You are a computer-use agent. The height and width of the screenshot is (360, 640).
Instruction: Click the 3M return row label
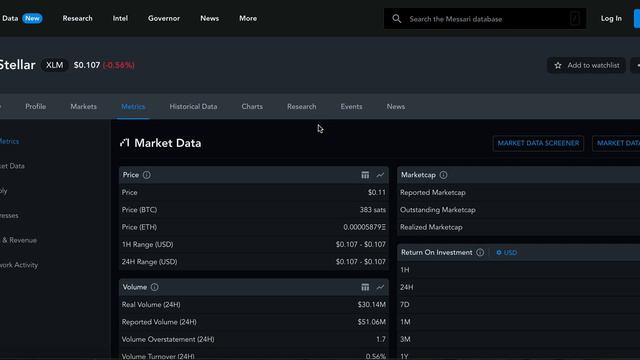[405, 339]
